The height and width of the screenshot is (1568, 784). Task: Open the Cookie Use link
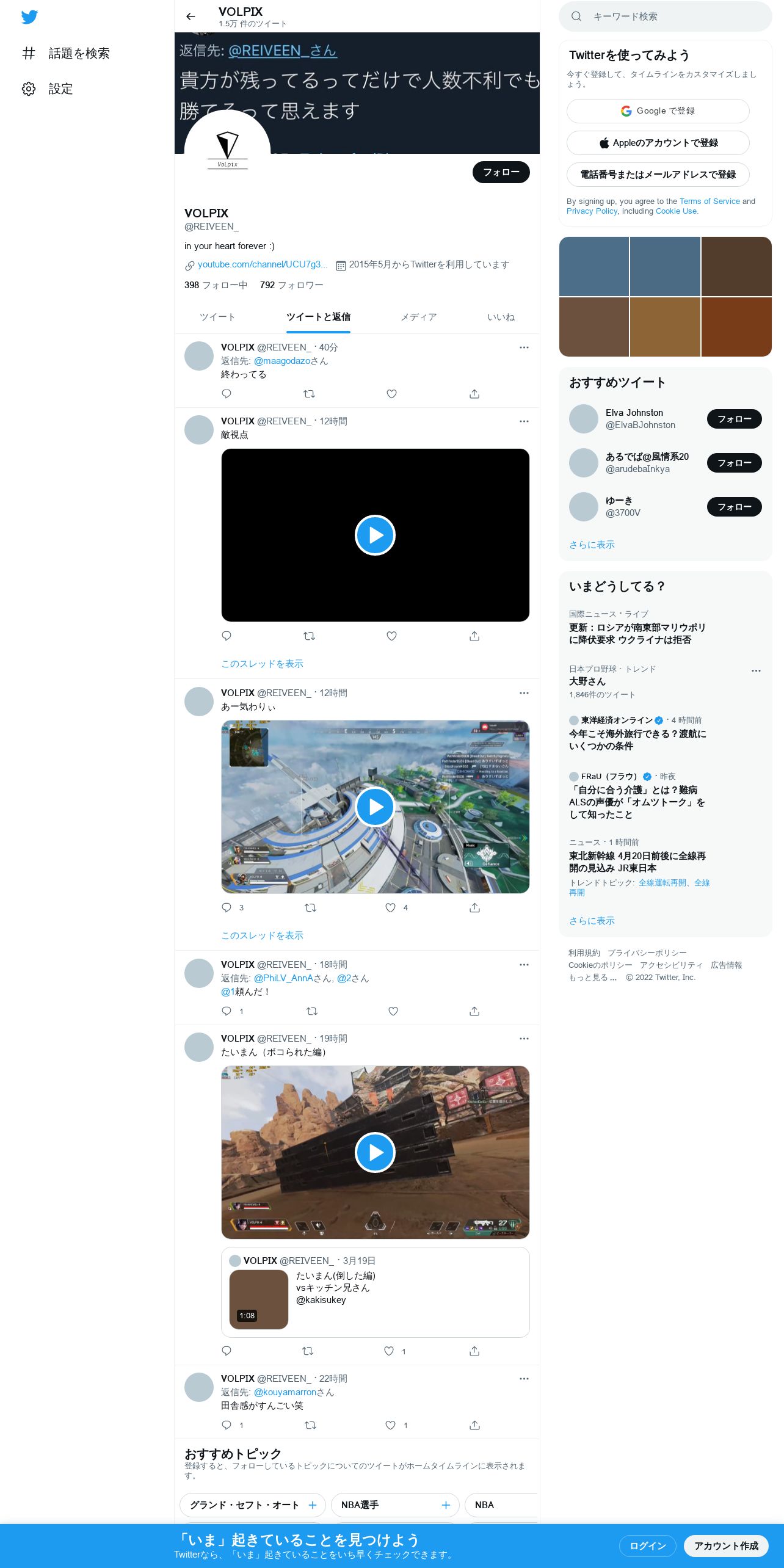pos(676,211)
